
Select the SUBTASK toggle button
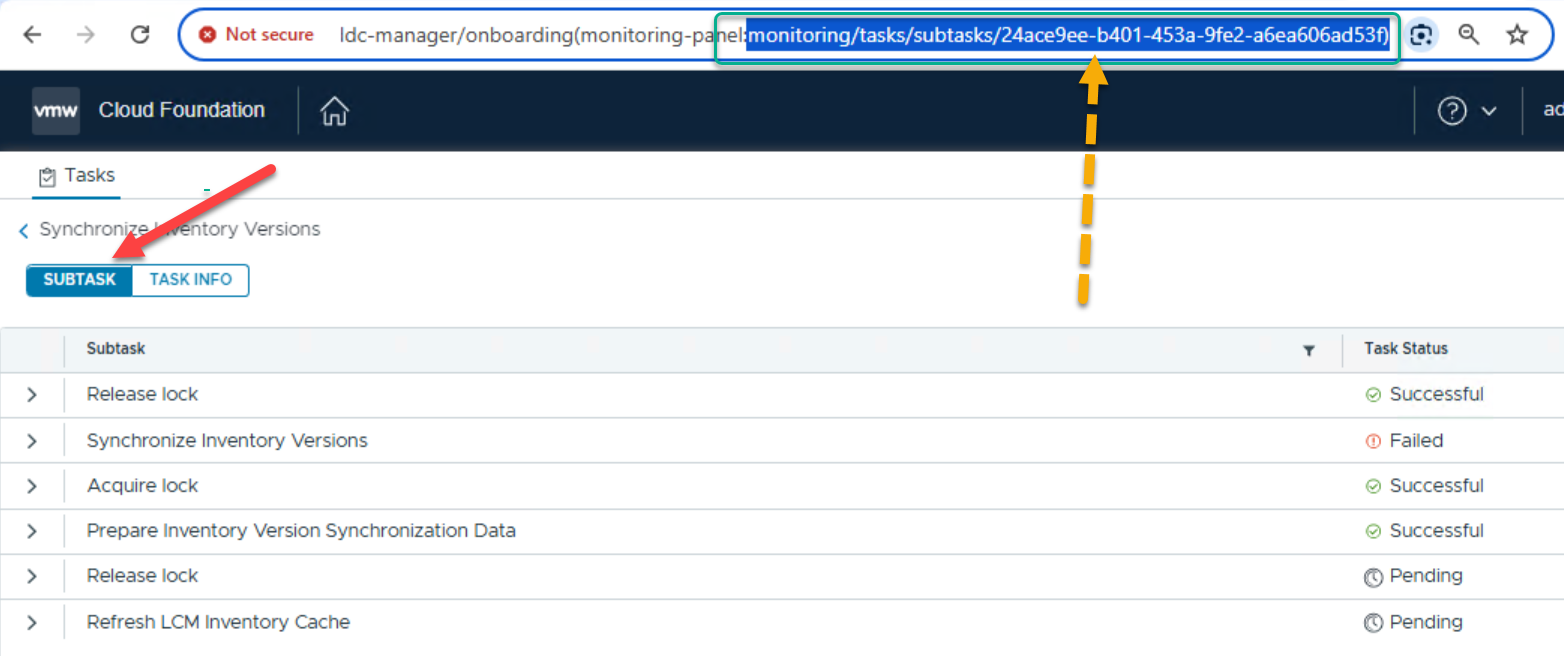click(80, 280)
